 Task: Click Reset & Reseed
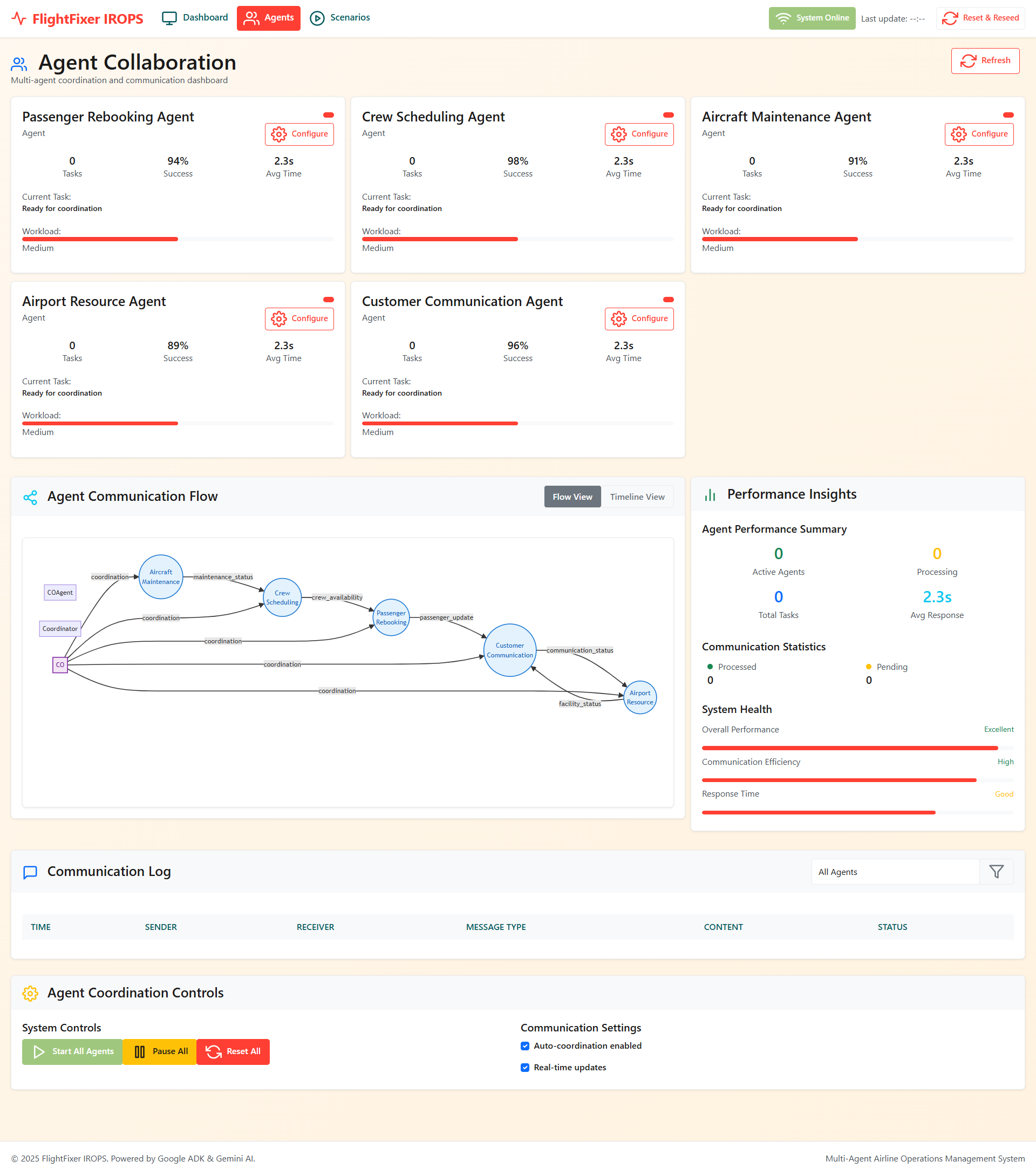980,18
